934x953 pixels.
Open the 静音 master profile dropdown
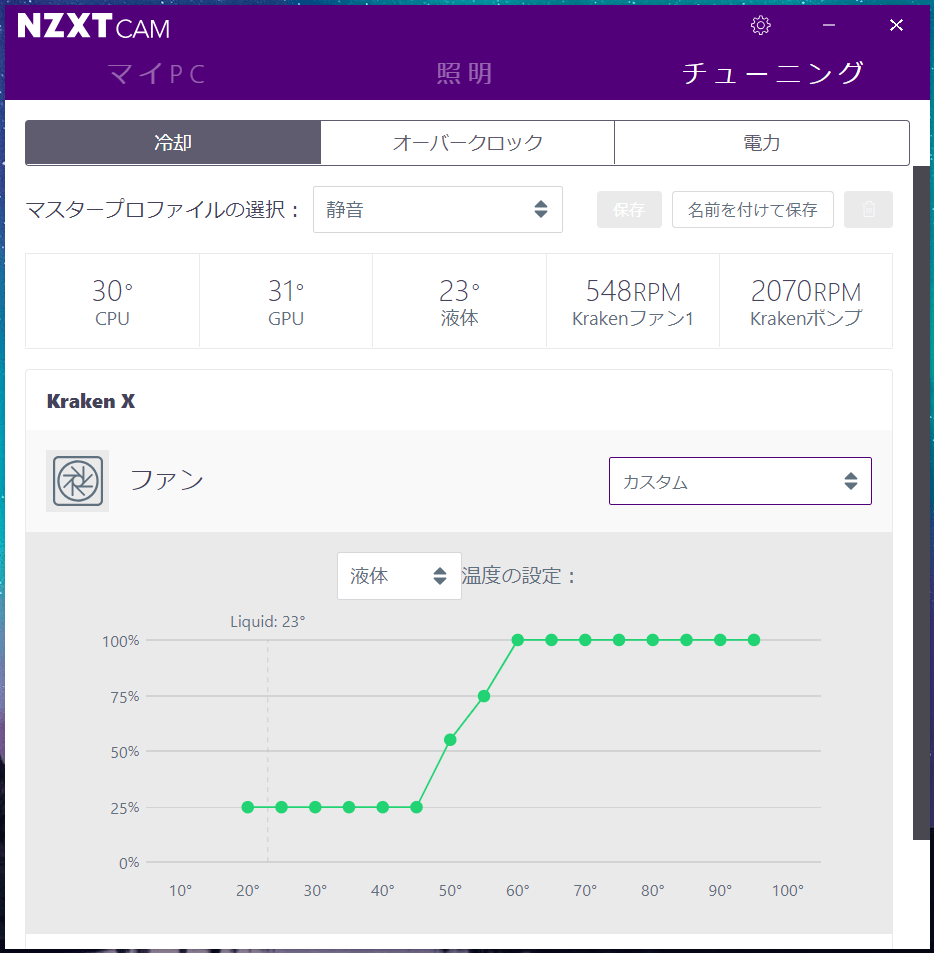(438, 210)
